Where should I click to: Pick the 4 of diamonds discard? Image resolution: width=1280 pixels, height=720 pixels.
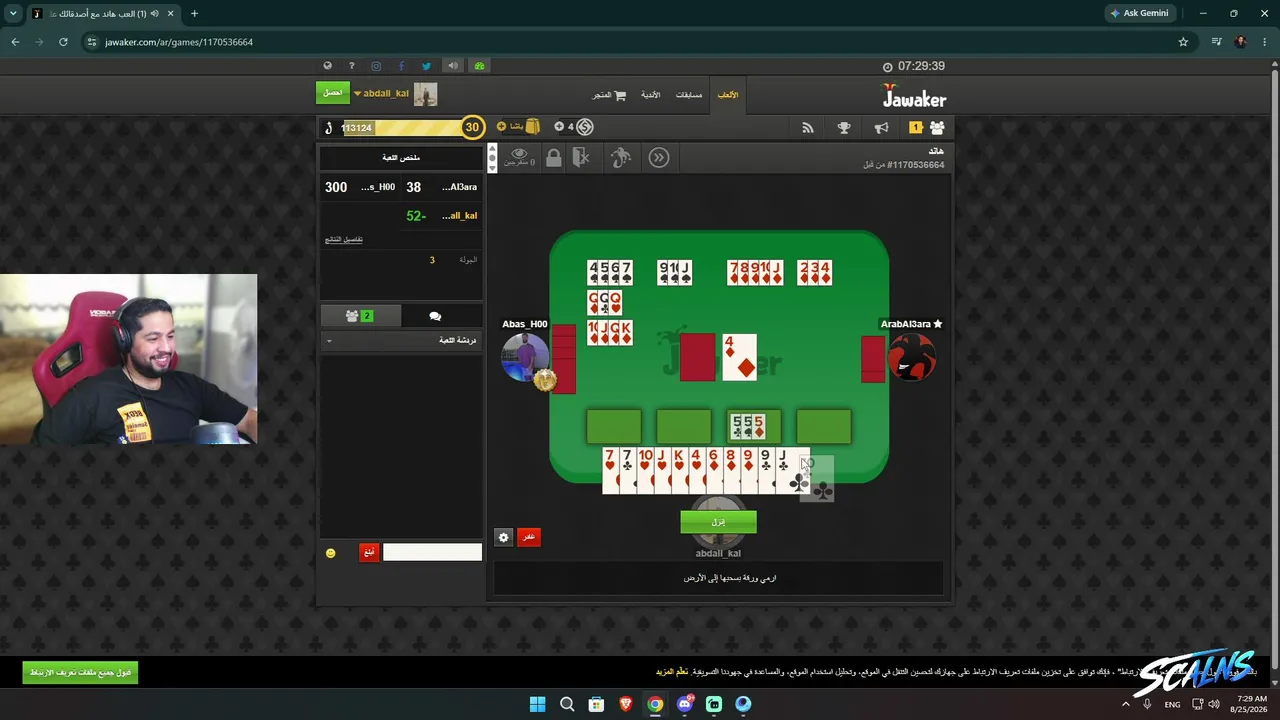point(740,357)
